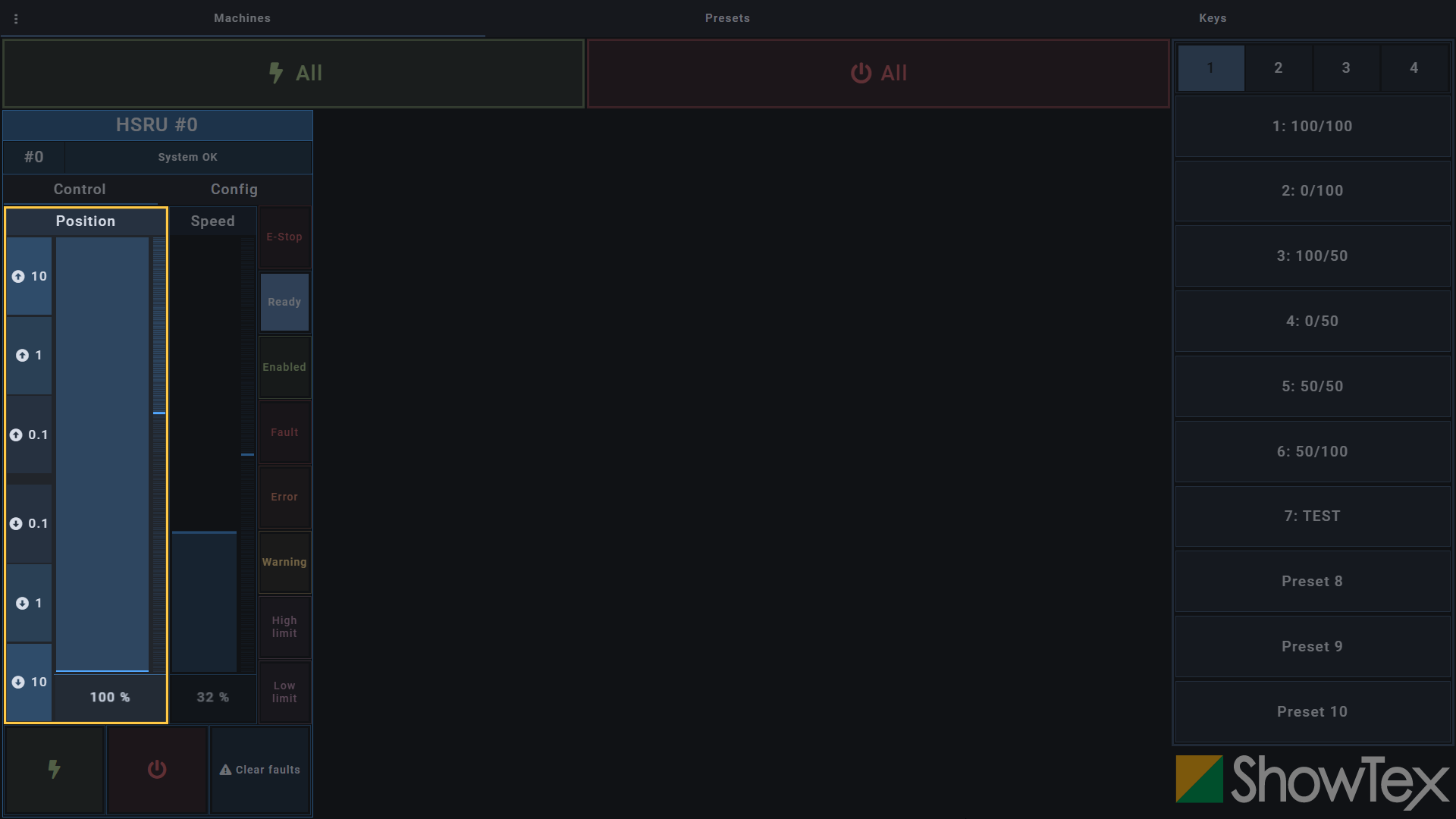The image size is (1456, 819).
Task: Increase position with up arrow 10
Action: click(x=30, y=276)
